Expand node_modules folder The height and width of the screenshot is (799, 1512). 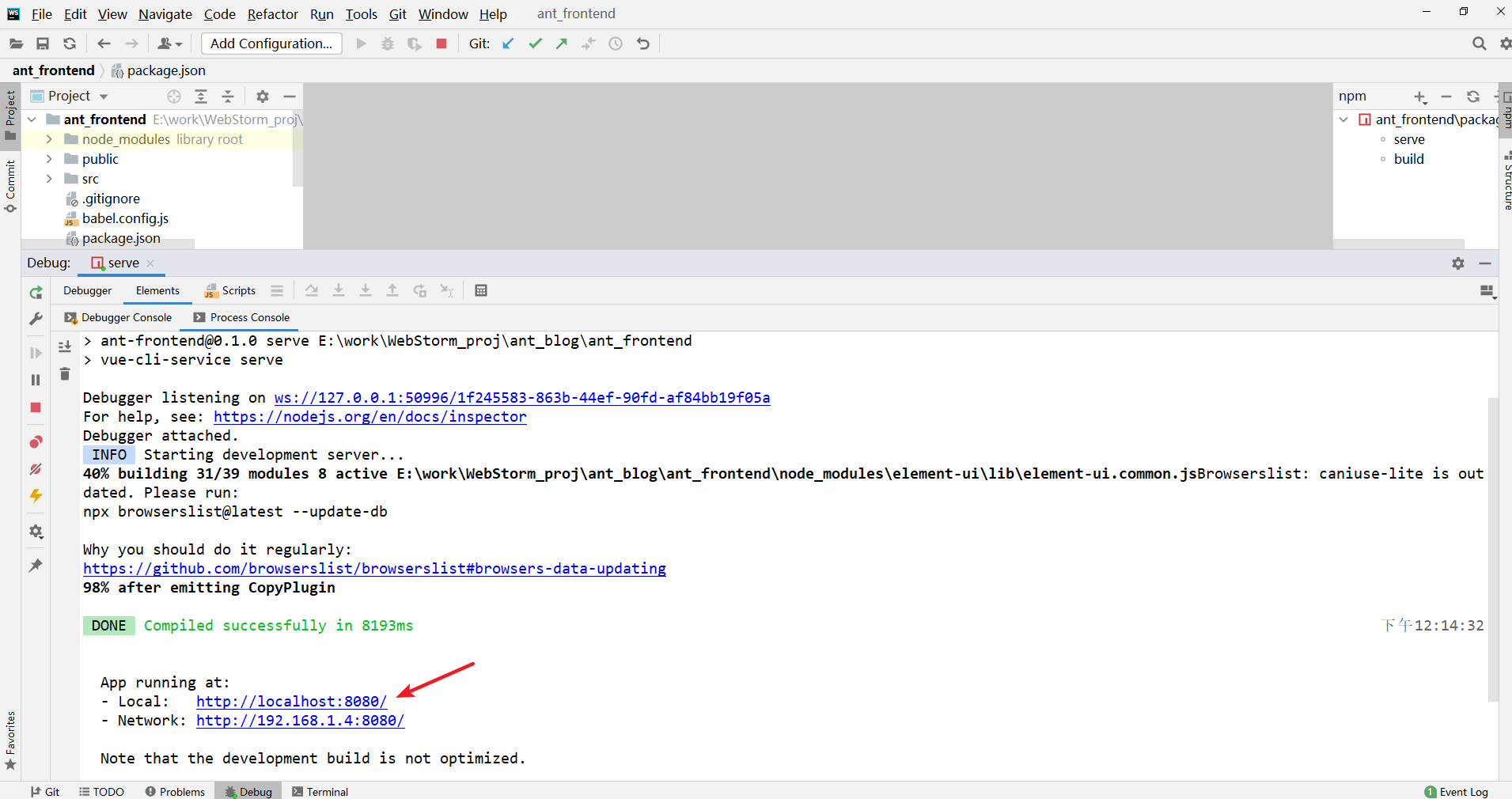click(x=49, y=139)
